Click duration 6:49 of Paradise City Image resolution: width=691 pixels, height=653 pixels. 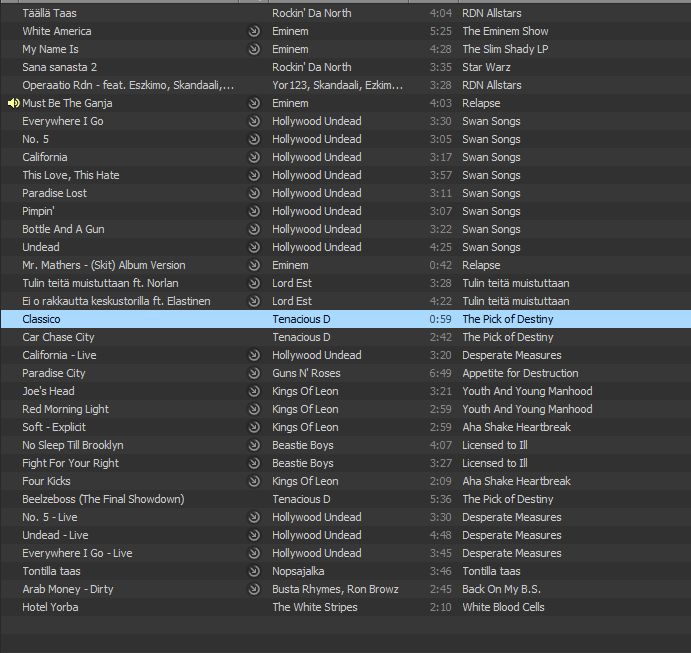440,373
